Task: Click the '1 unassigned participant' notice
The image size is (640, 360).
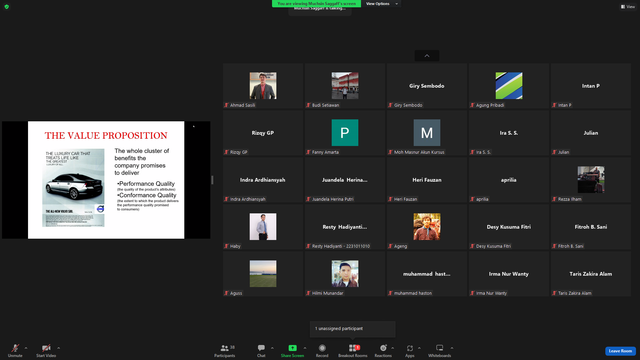Action: pos(353,329)
